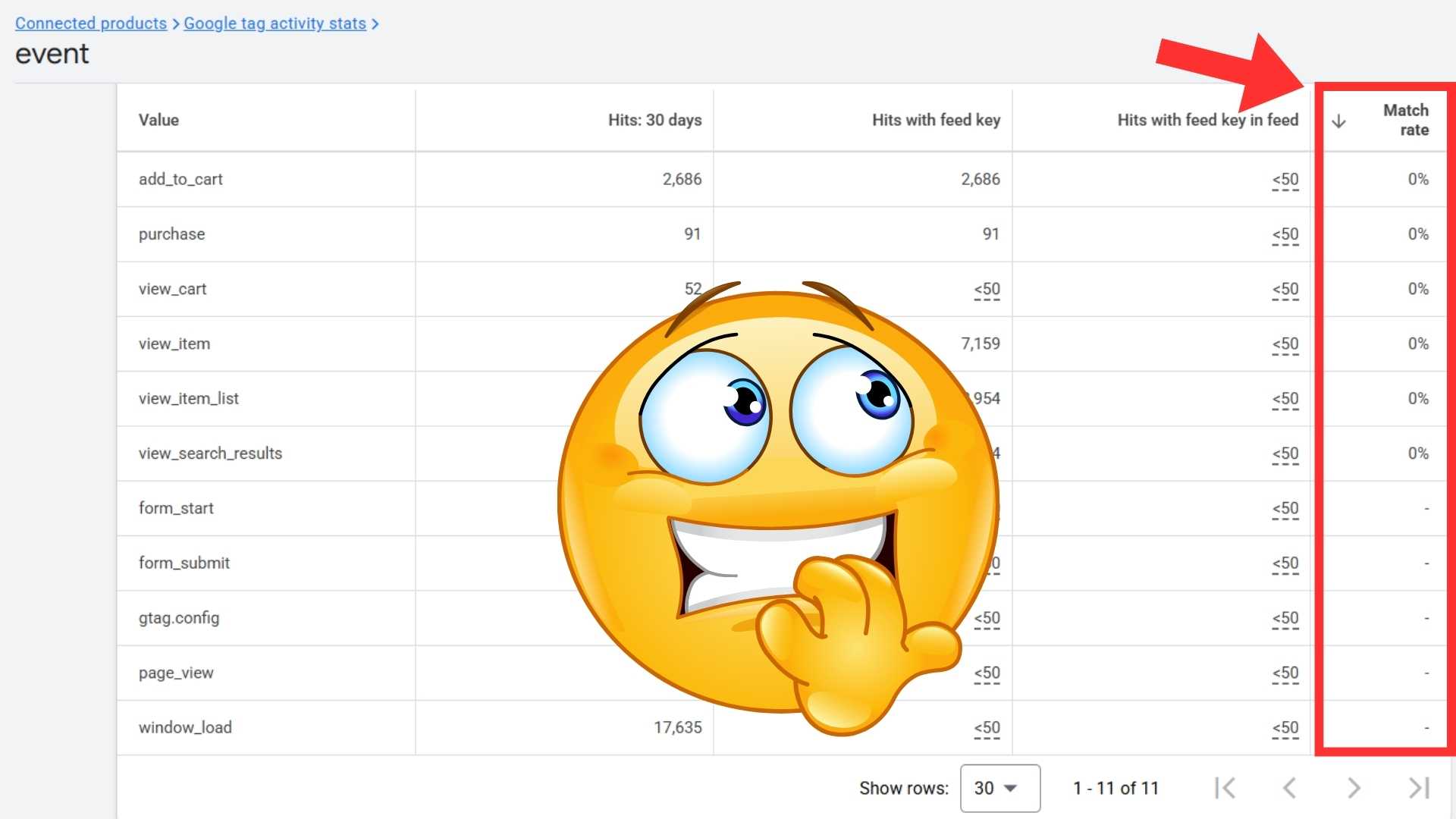This screenshot has width=1456, height=819.
Task: Click the <50 feed-in-feed value for form_start
Action: tap(1285, 509)
